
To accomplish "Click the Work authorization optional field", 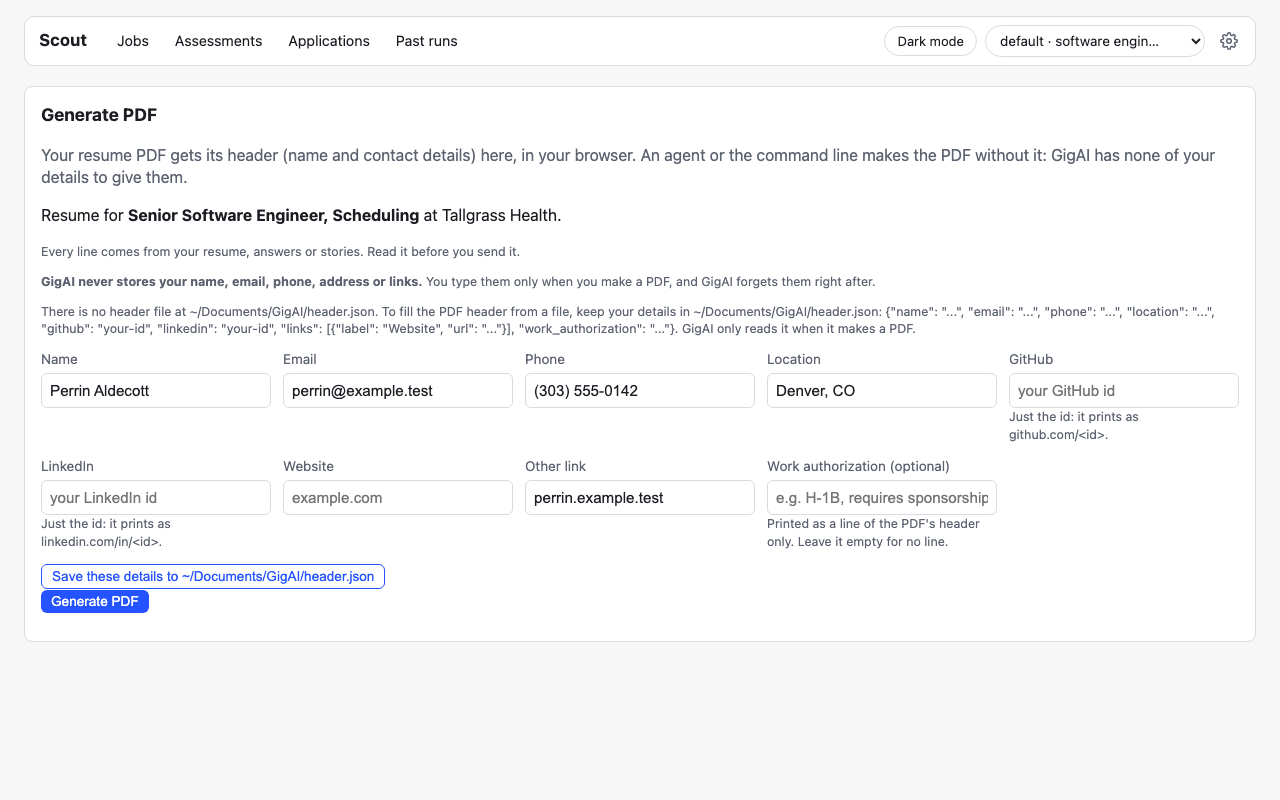I will point(882,498).
